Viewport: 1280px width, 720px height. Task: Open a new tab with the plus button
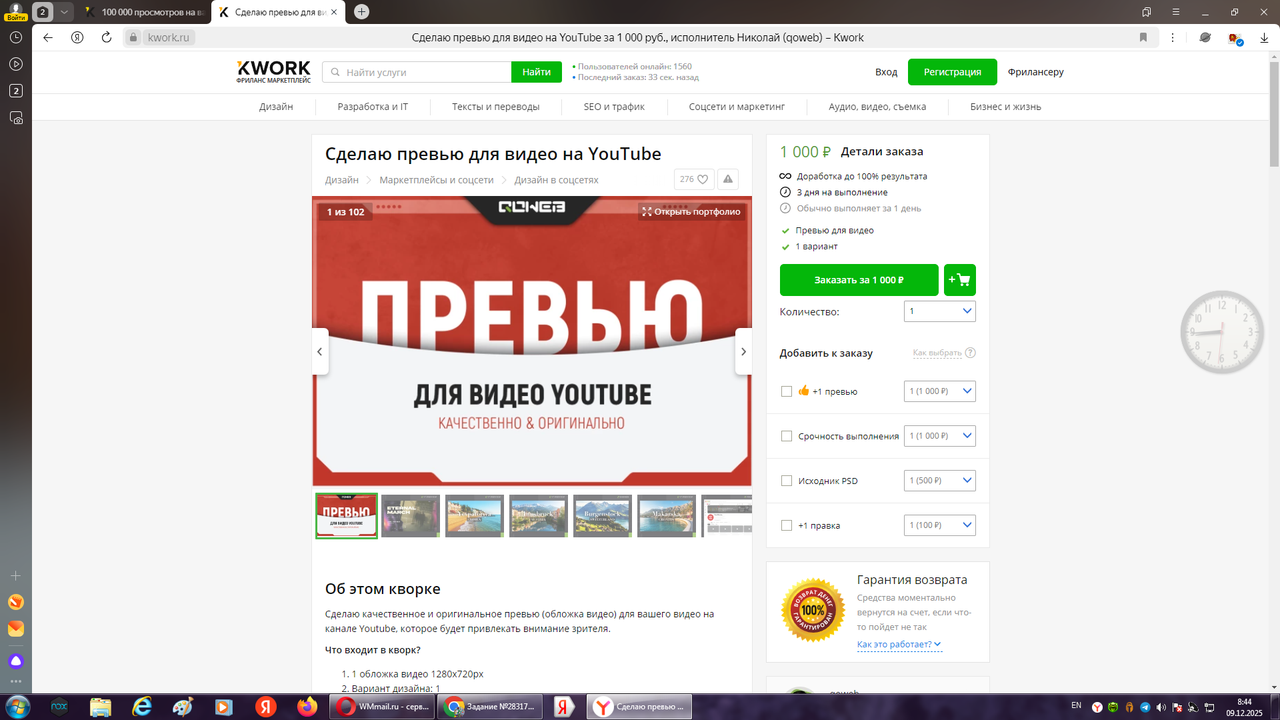coord(361,12)
